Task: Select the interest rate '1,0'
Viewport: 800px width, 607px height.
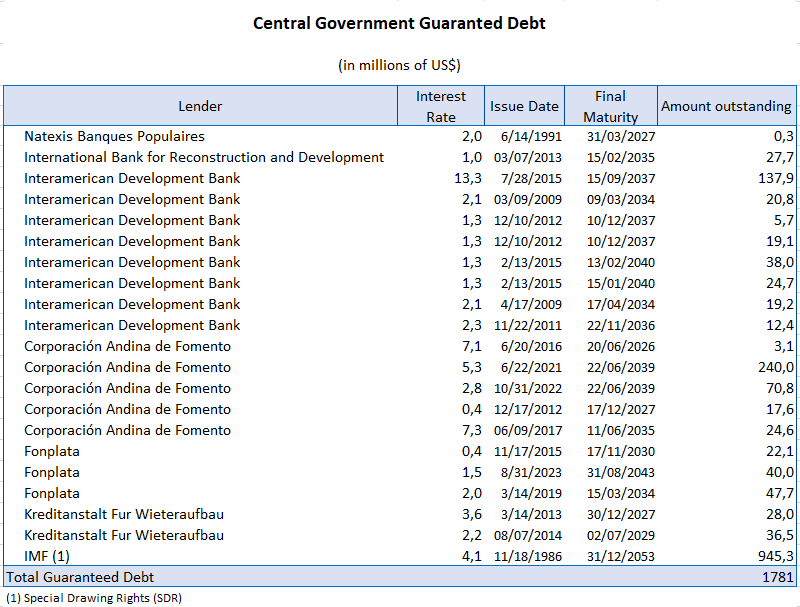Action: tap(472, 157)
